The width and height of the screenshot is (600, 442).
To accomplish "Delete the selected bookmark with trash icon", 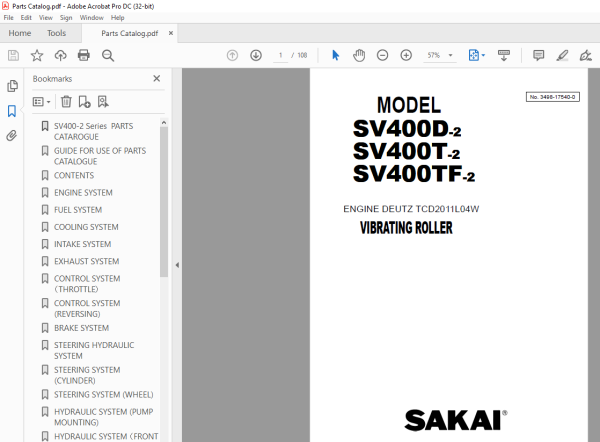I will 66,101.
